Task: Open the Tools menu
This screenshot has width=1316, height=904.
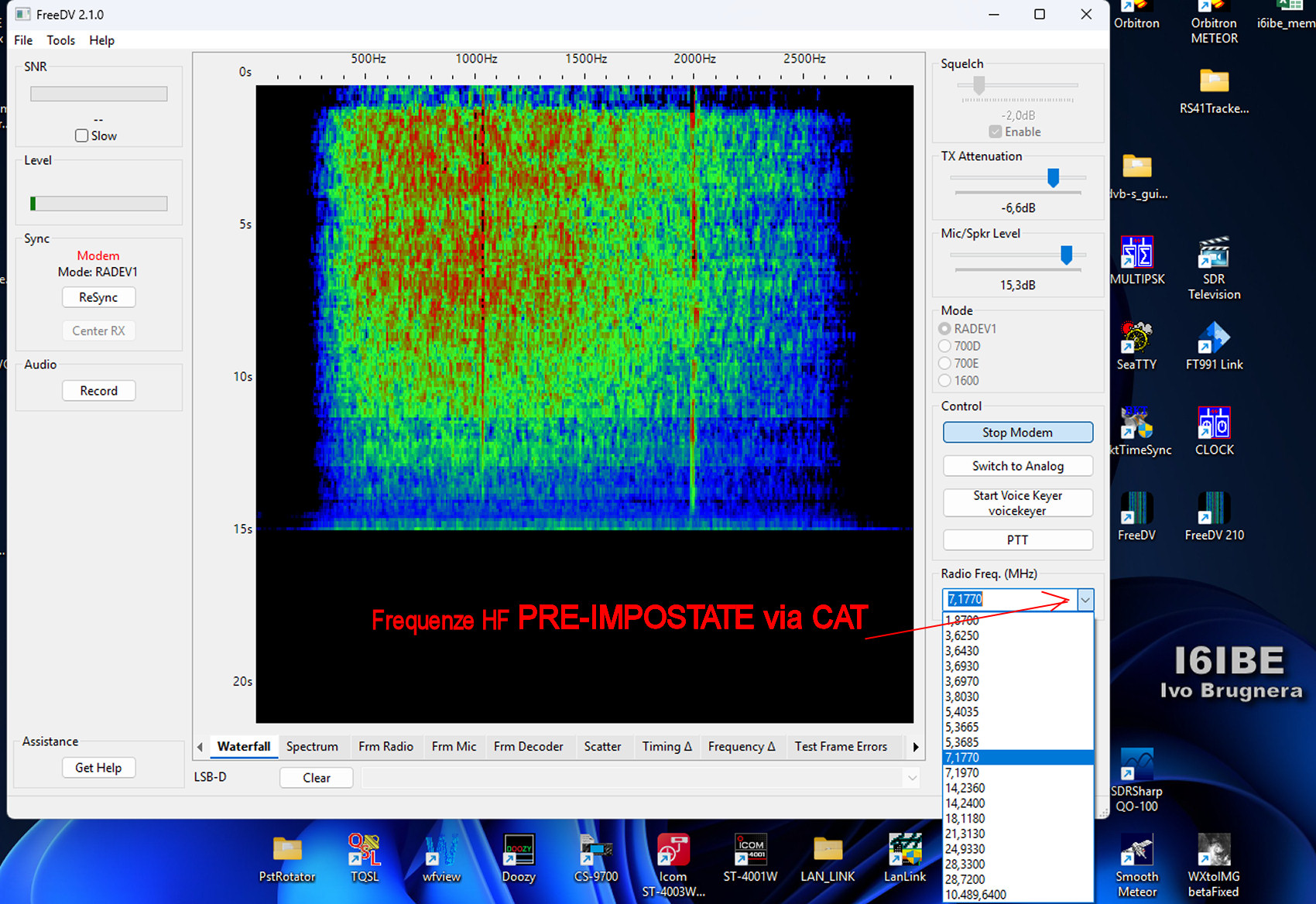Action: 60,40
